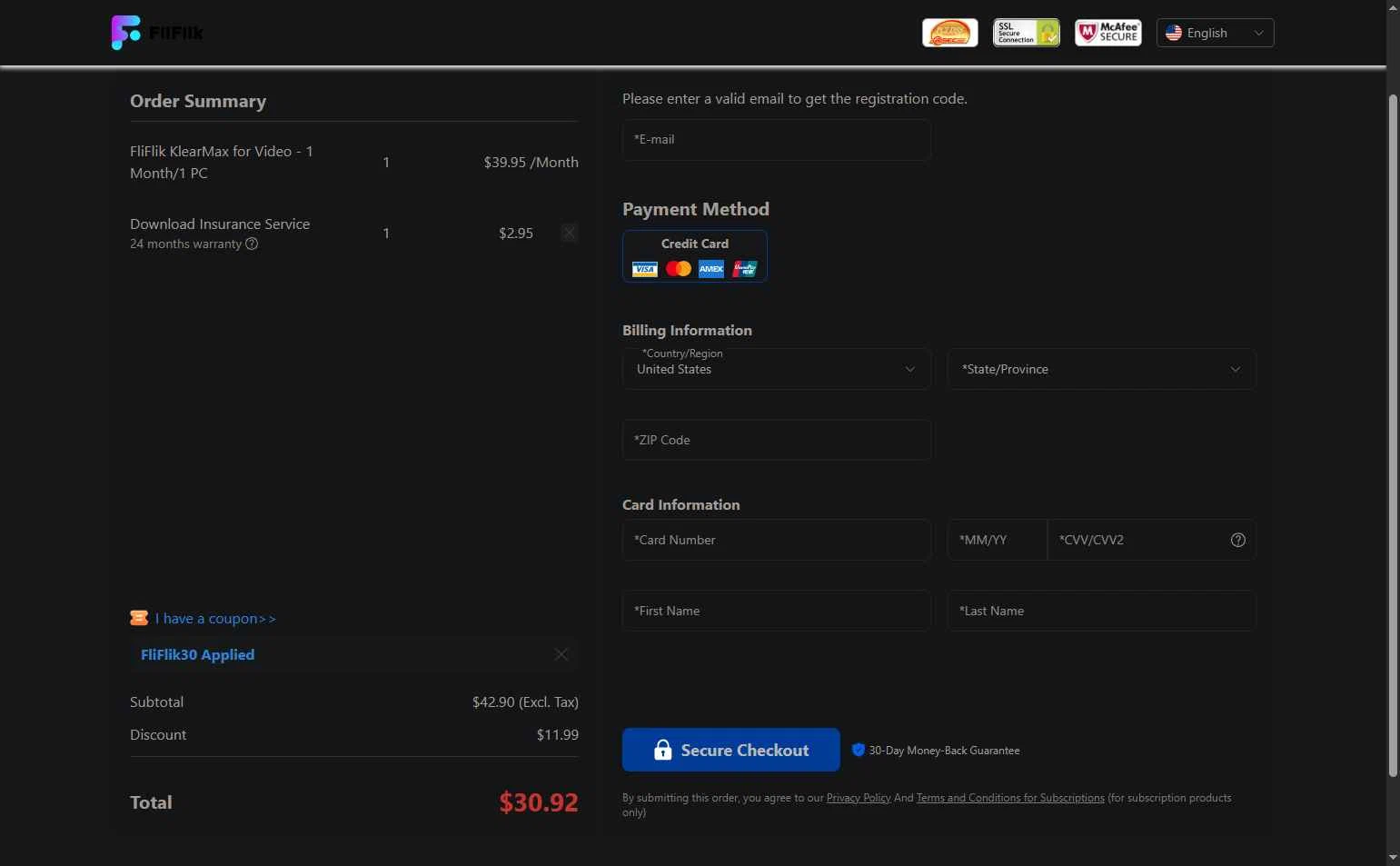The height and width of the screenshot is (866, 1400).
Task: Open the State/Province dropdown
Action: (x=1101, y=369)
